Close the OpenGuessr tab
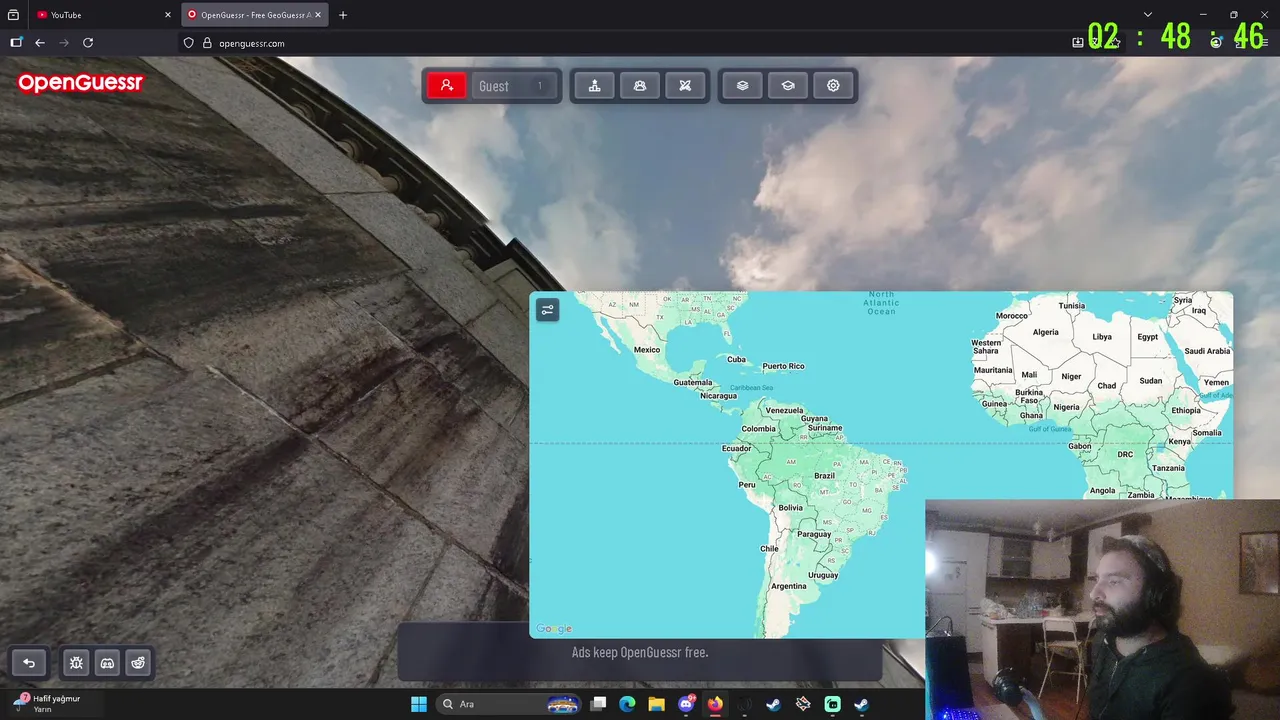 (318, 15)
